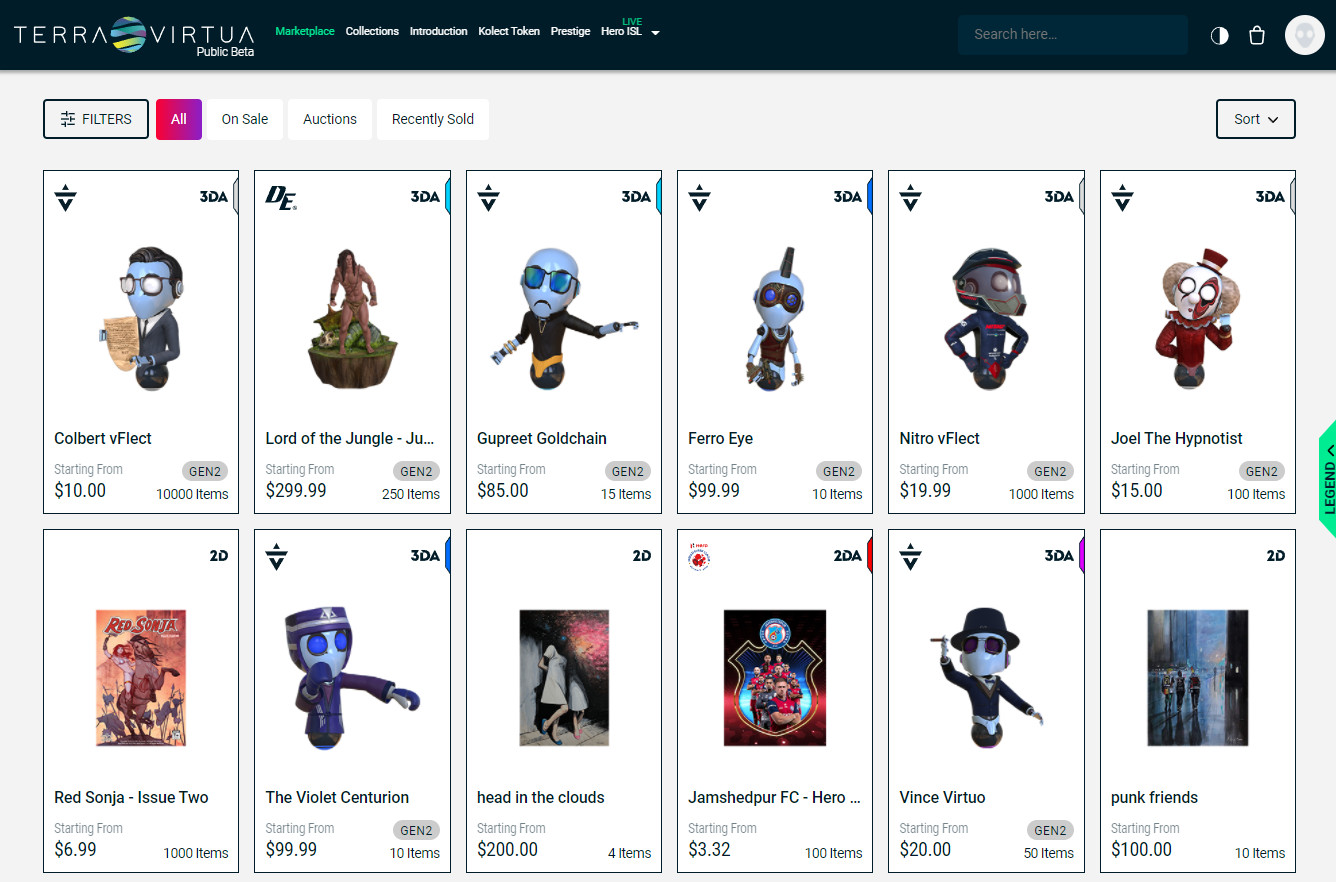Screen dimensions: 1336x882
Task: Open the Prestige nav item
Action: click(x=570, y=31)
